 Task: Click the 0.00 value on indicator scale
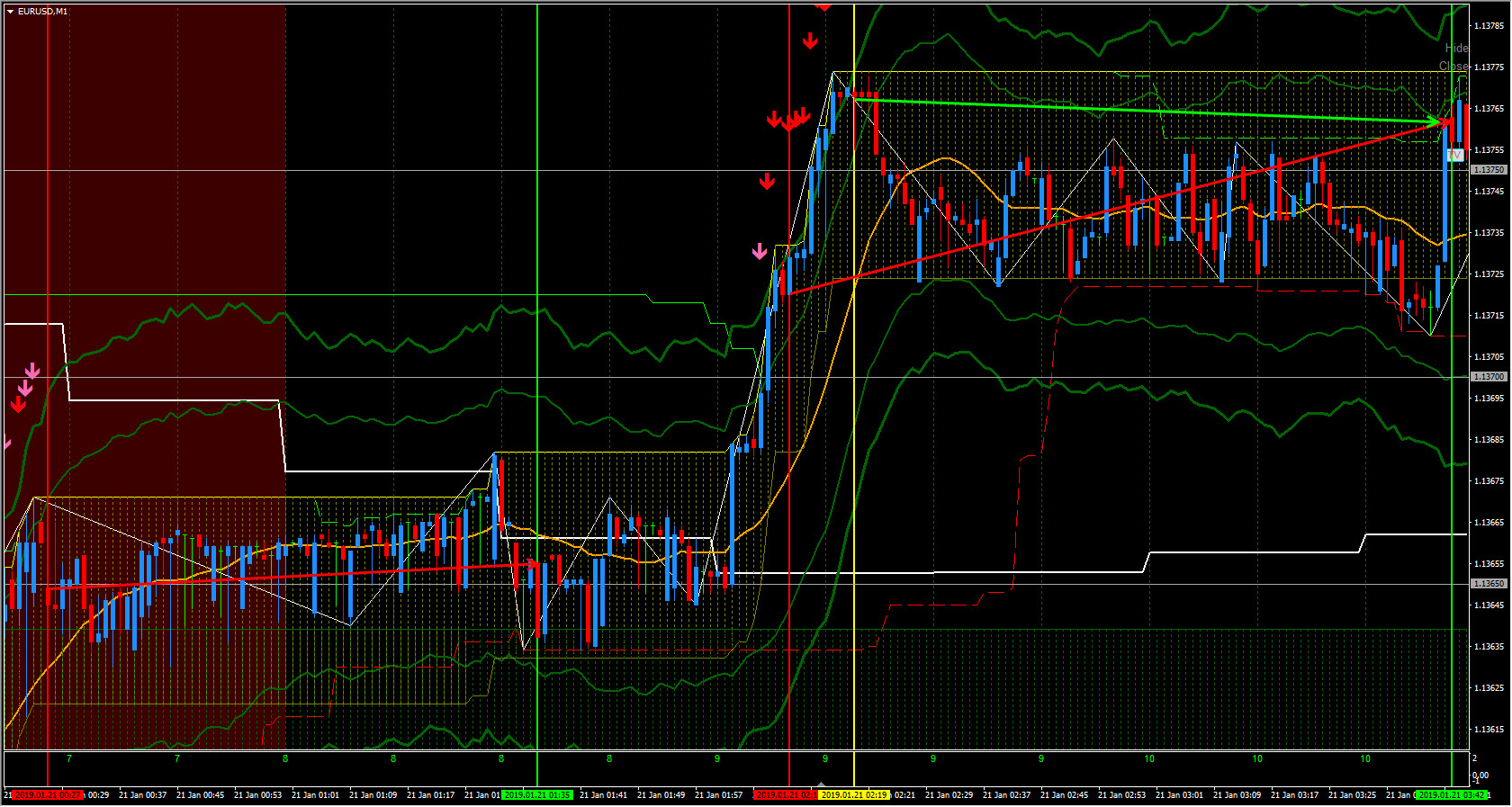click(1480, 776)
